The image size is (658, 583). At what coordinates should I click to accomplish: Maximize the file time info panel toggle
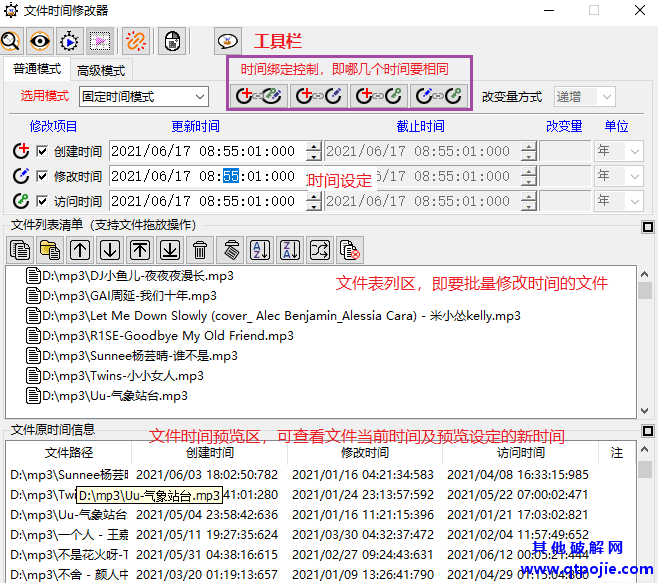[x=648, y=431]
